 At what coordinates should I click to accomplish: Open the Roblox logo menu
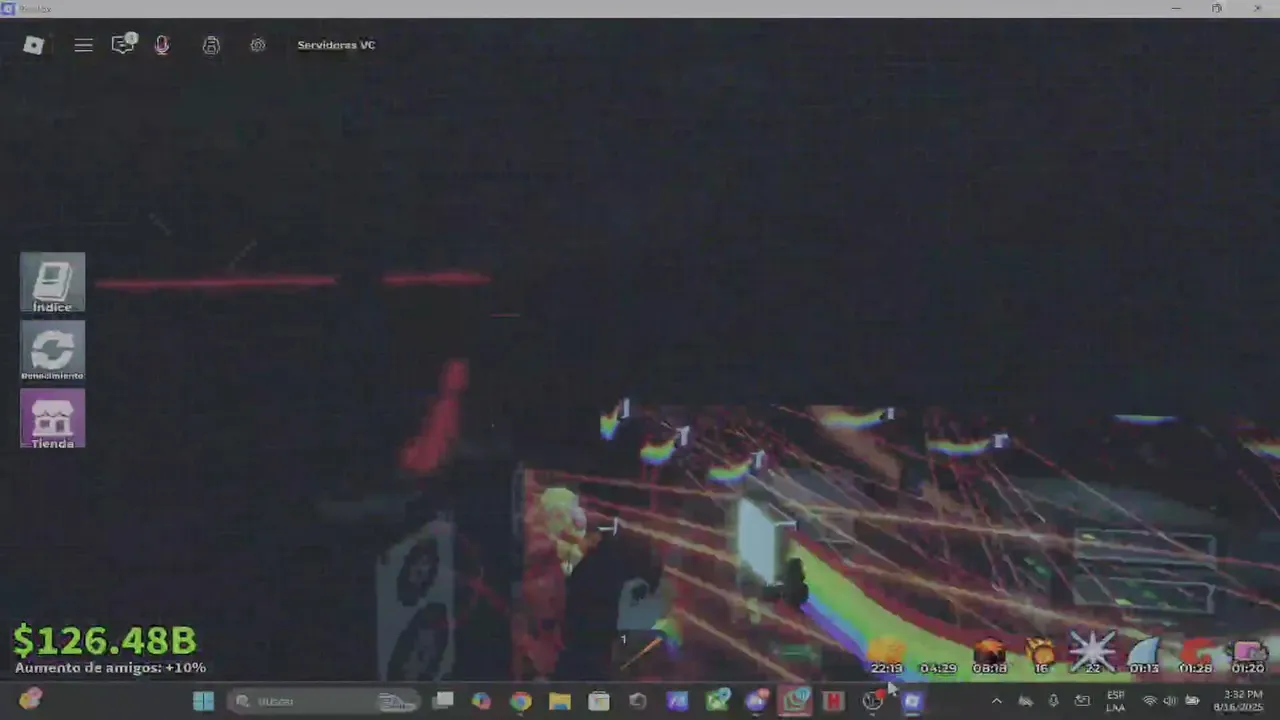34,45
